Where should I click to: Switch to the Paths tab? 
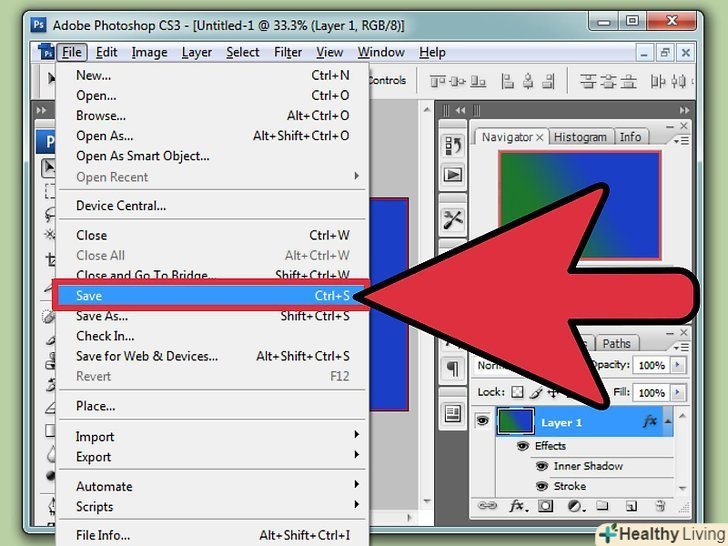616,344
